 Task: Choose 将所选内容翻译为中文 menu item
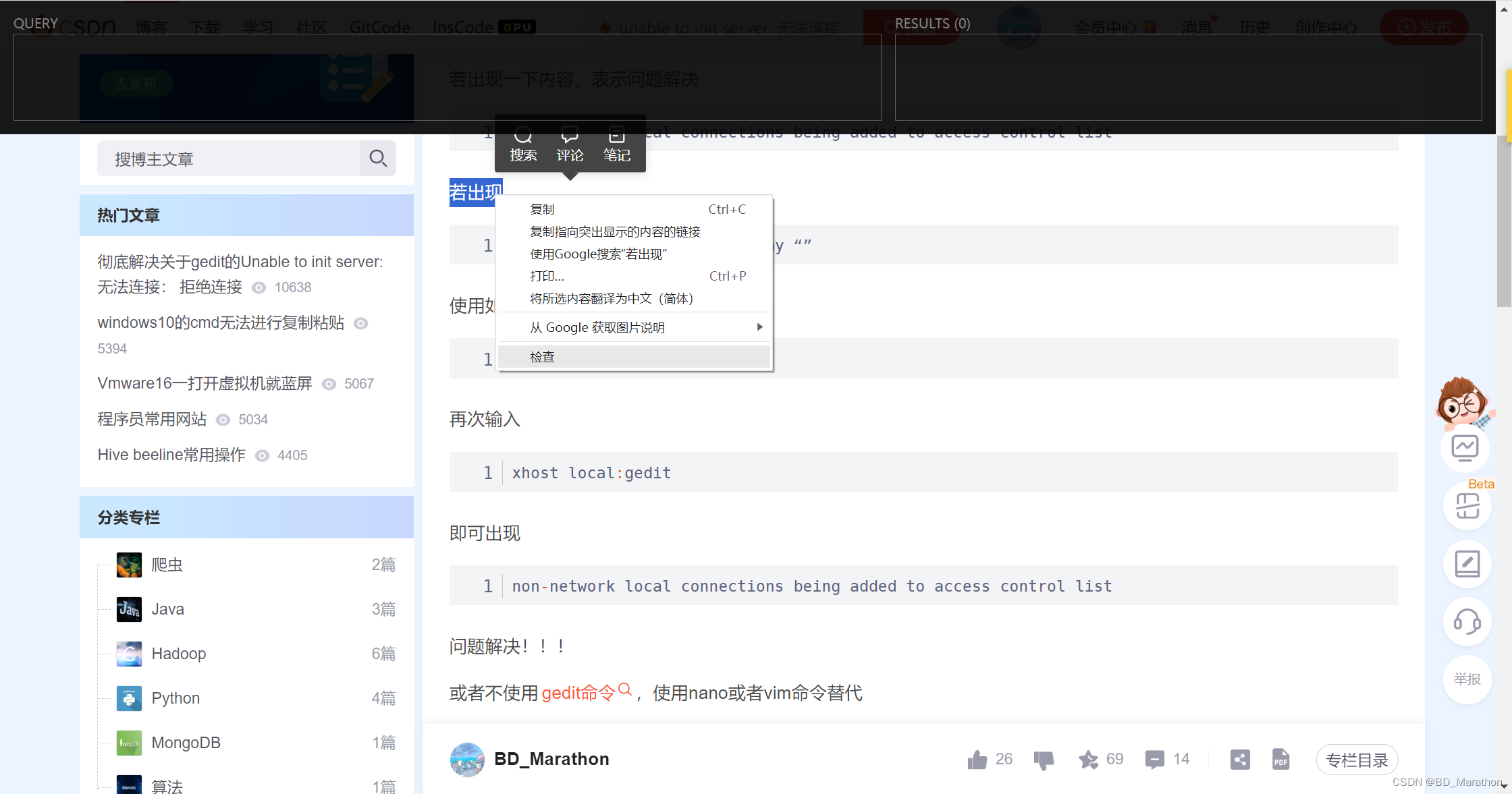tap(634, 299)
